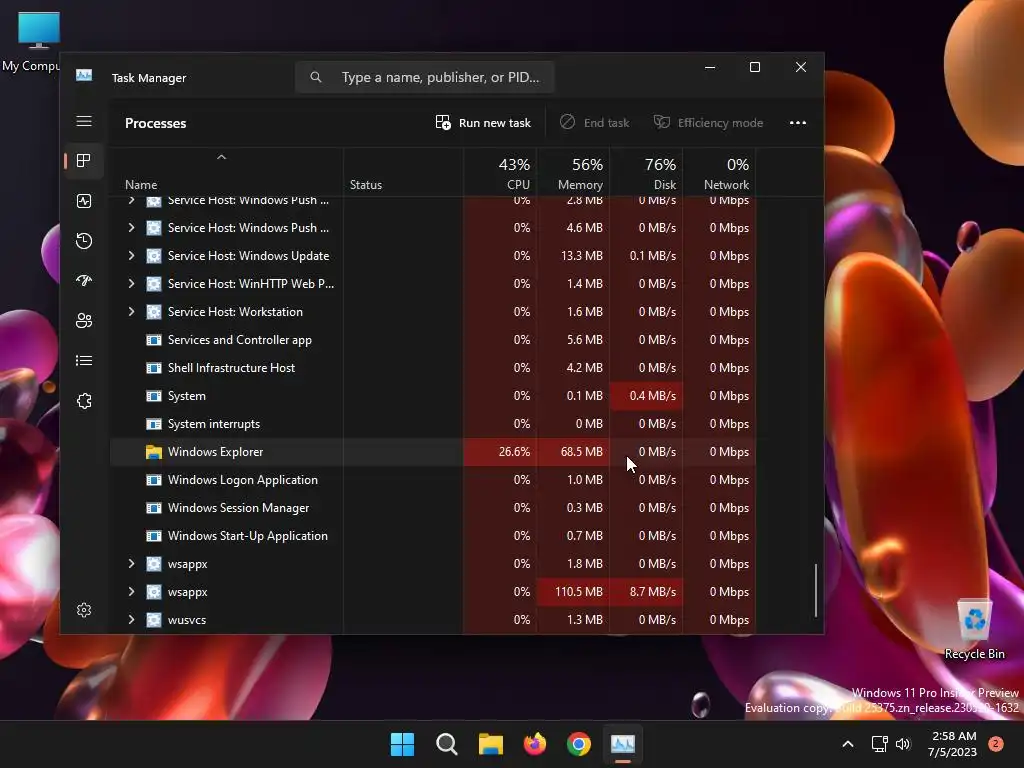Open taskbar Search icon

[447, 744]
